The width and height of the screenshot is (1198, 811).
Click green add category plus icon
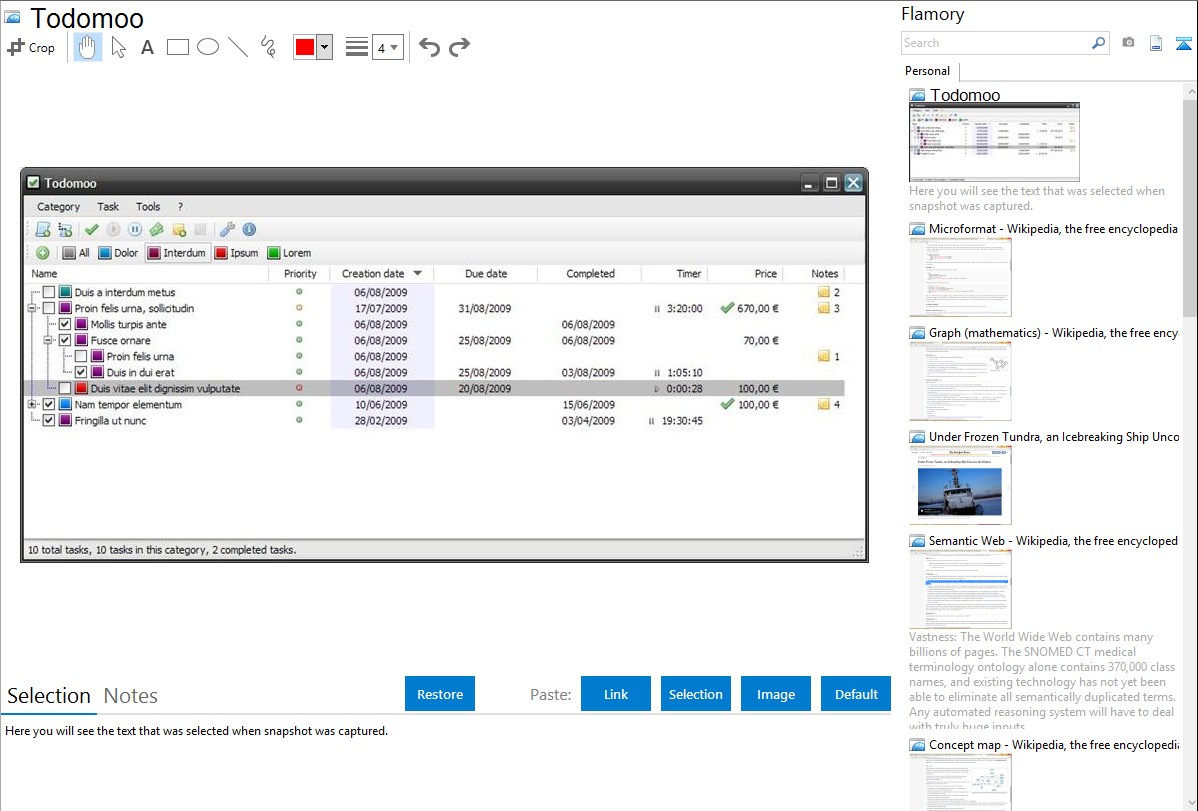coord(43,253)
